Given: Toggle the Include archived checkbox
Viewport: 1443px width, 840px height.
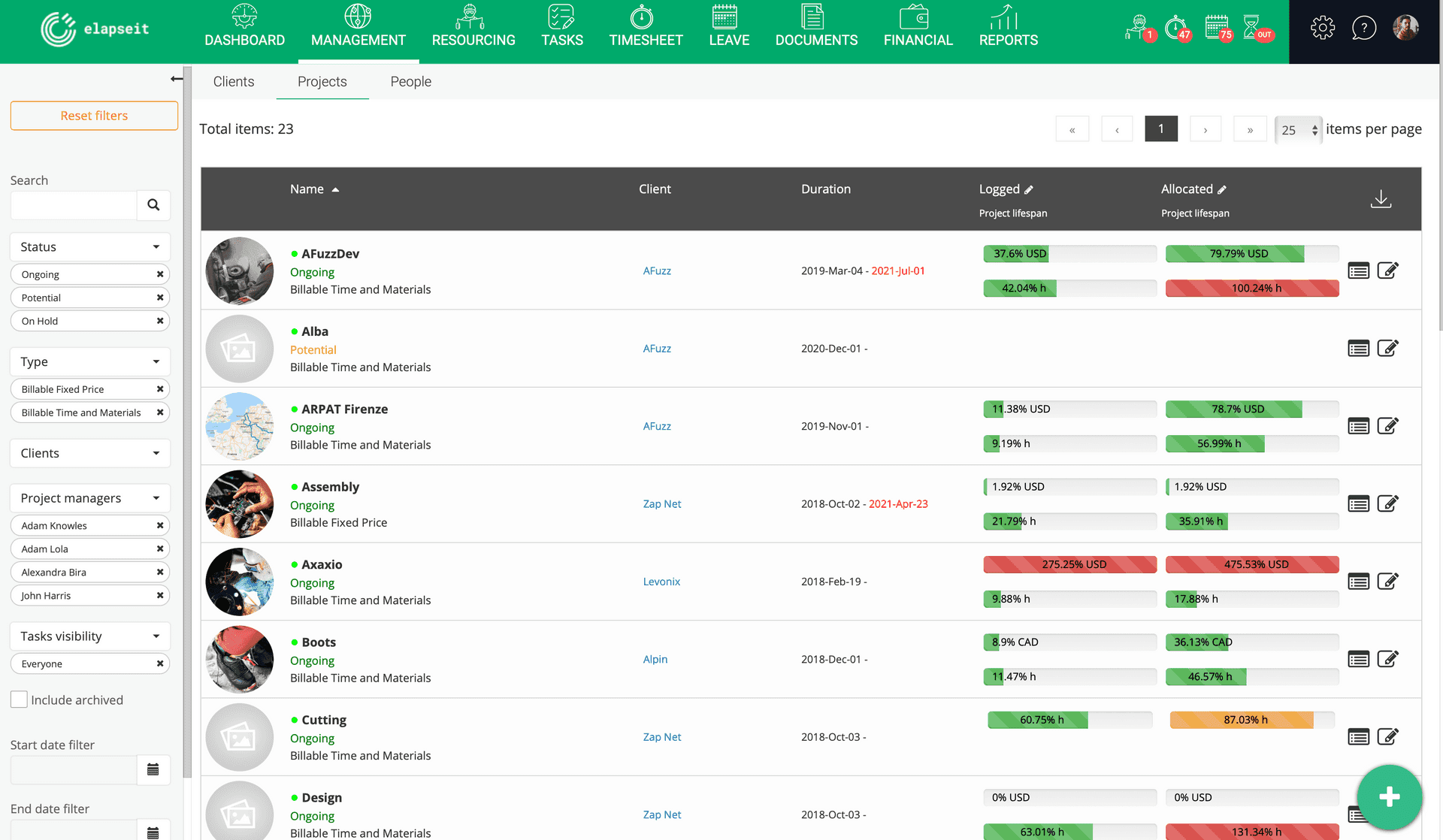Looking at the screenshot, I should [x=19, y=699].
